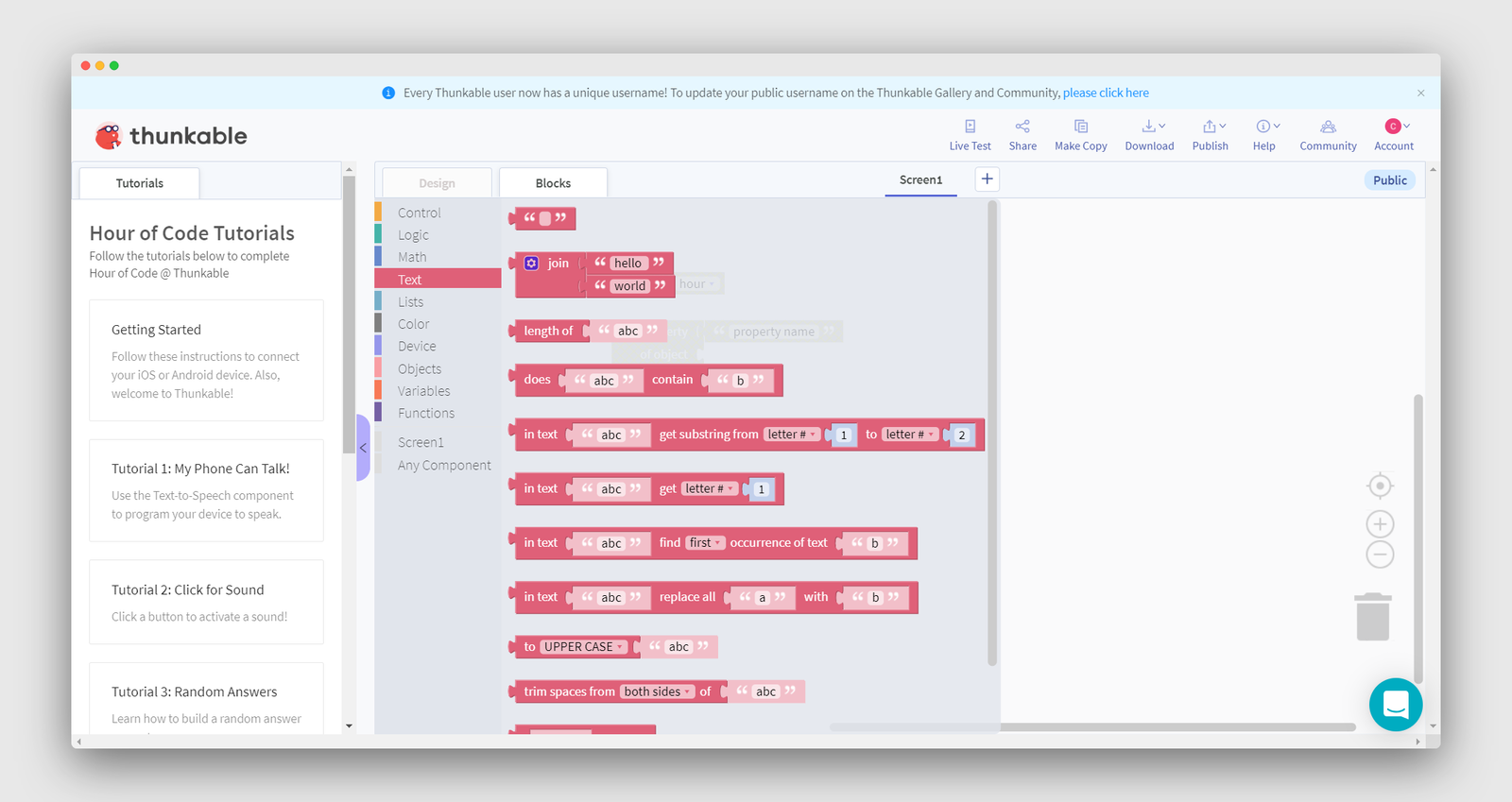Open first 'letter #' dropdown in substring block

tap(792, 435)
